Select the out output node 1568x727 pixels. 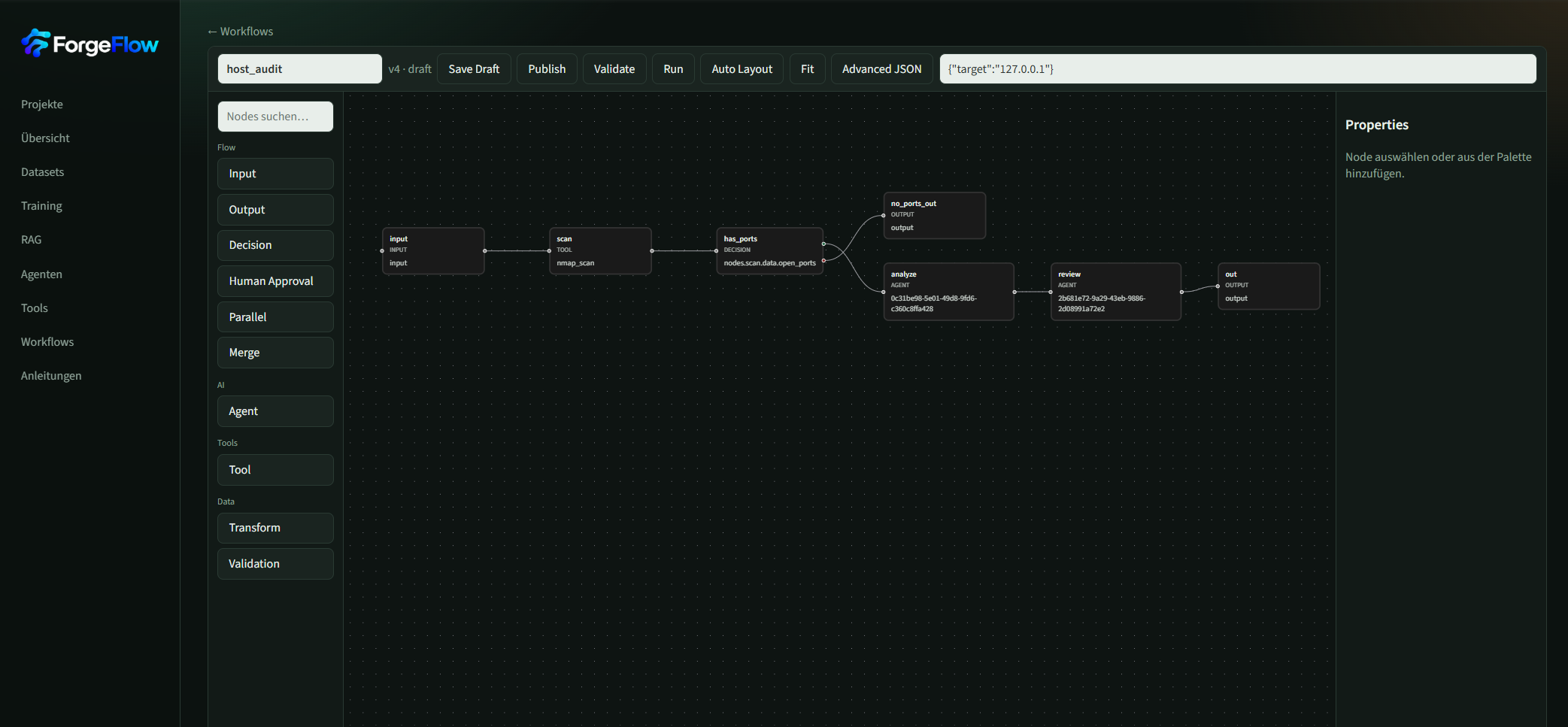coord(1269,286)
